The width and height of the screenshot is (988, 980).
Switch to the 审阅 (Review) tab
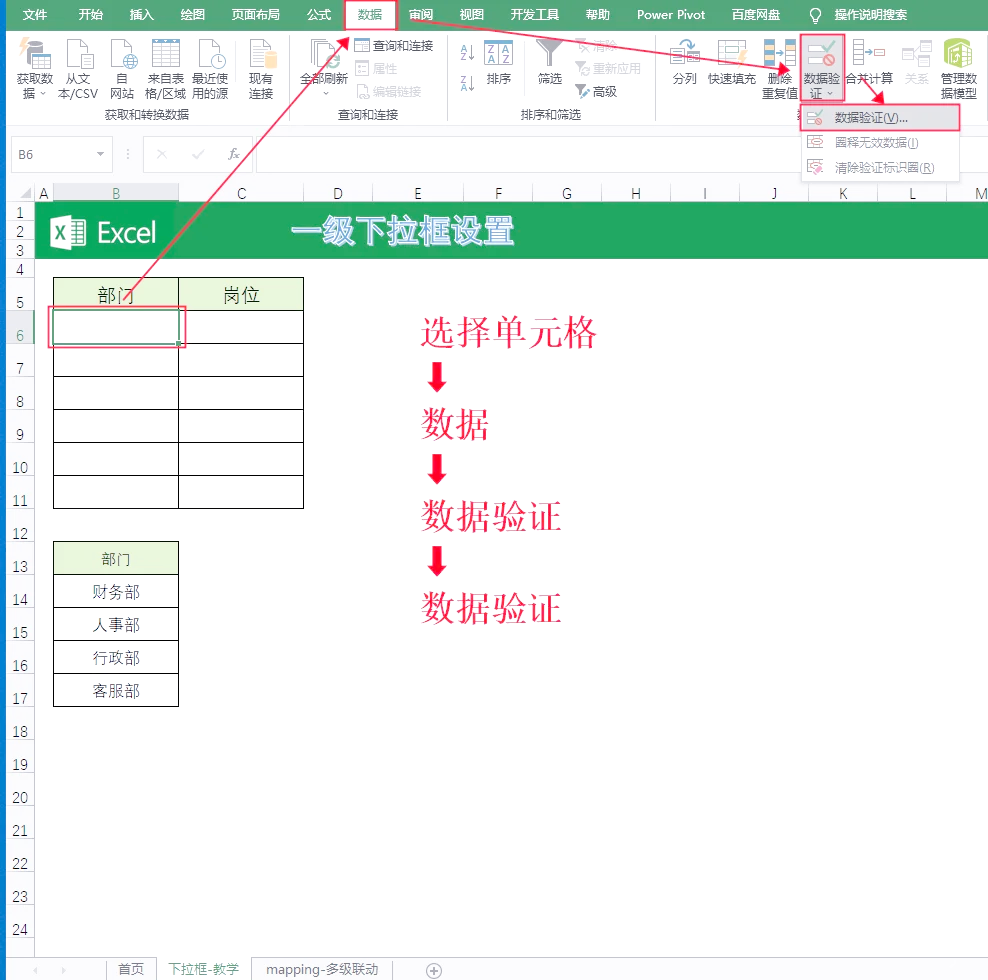tap(421, 14)
